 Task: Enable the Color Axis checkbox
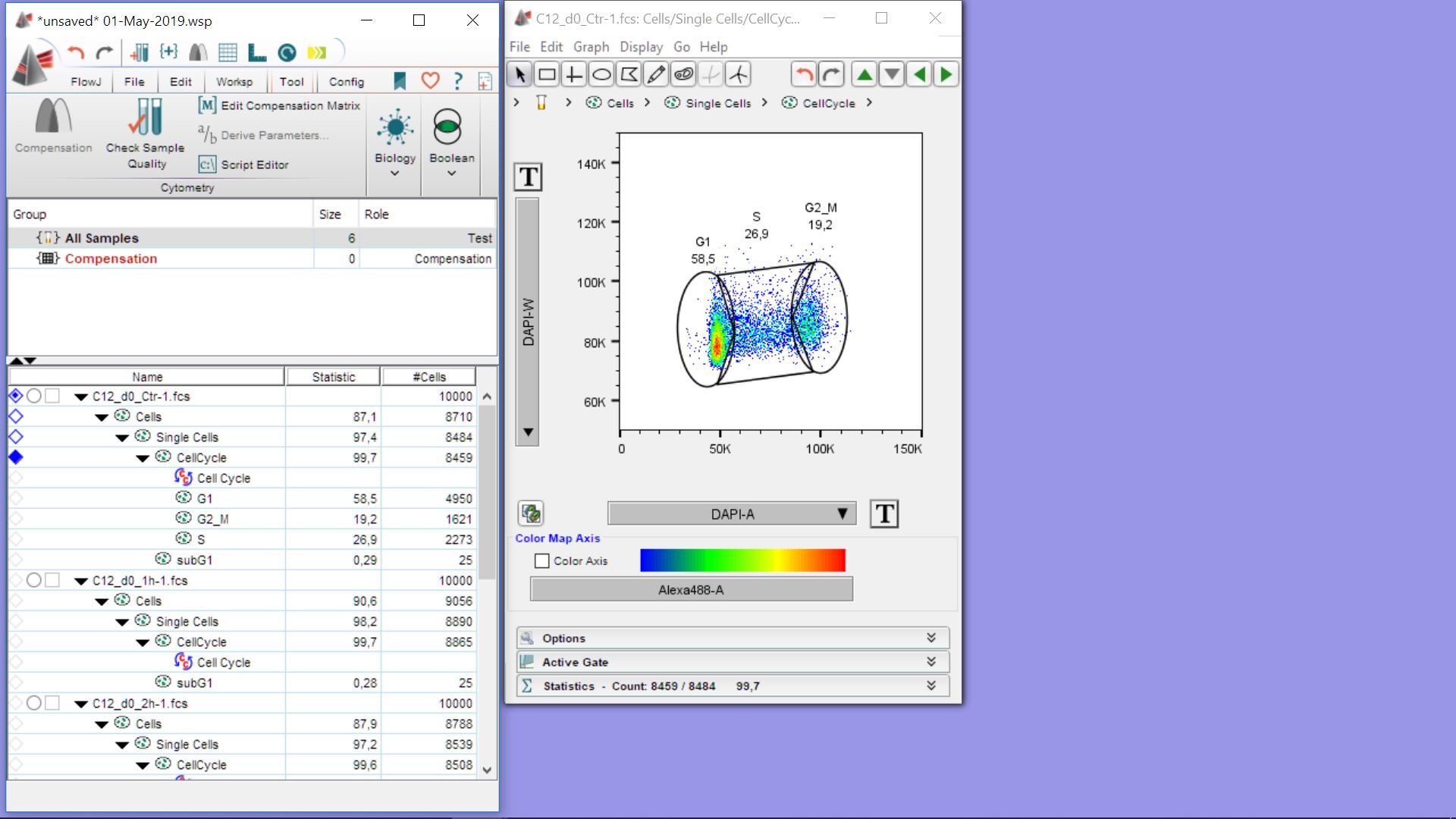tap(541, 561)
